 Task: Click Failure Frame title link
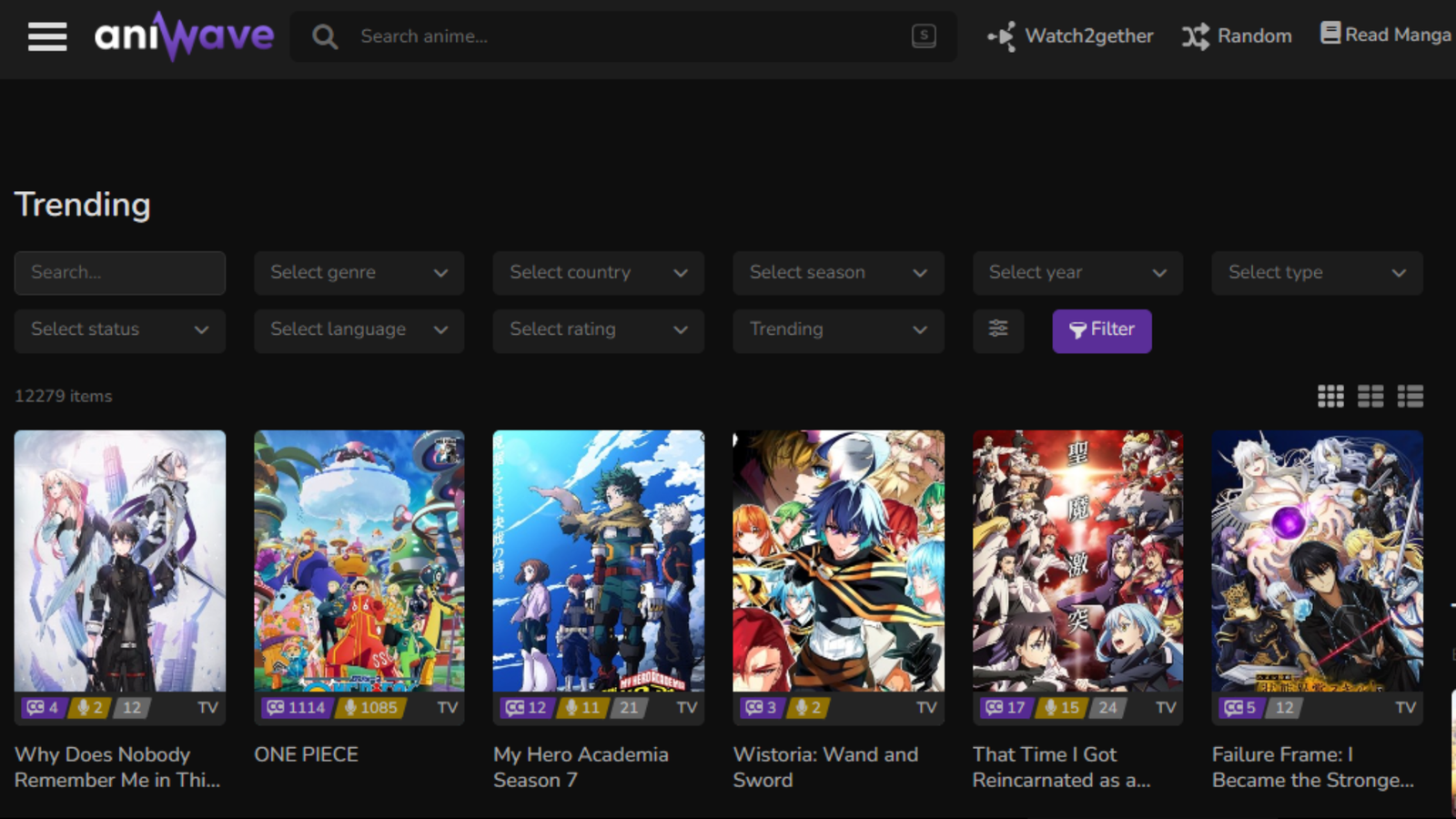[1313, 767]
